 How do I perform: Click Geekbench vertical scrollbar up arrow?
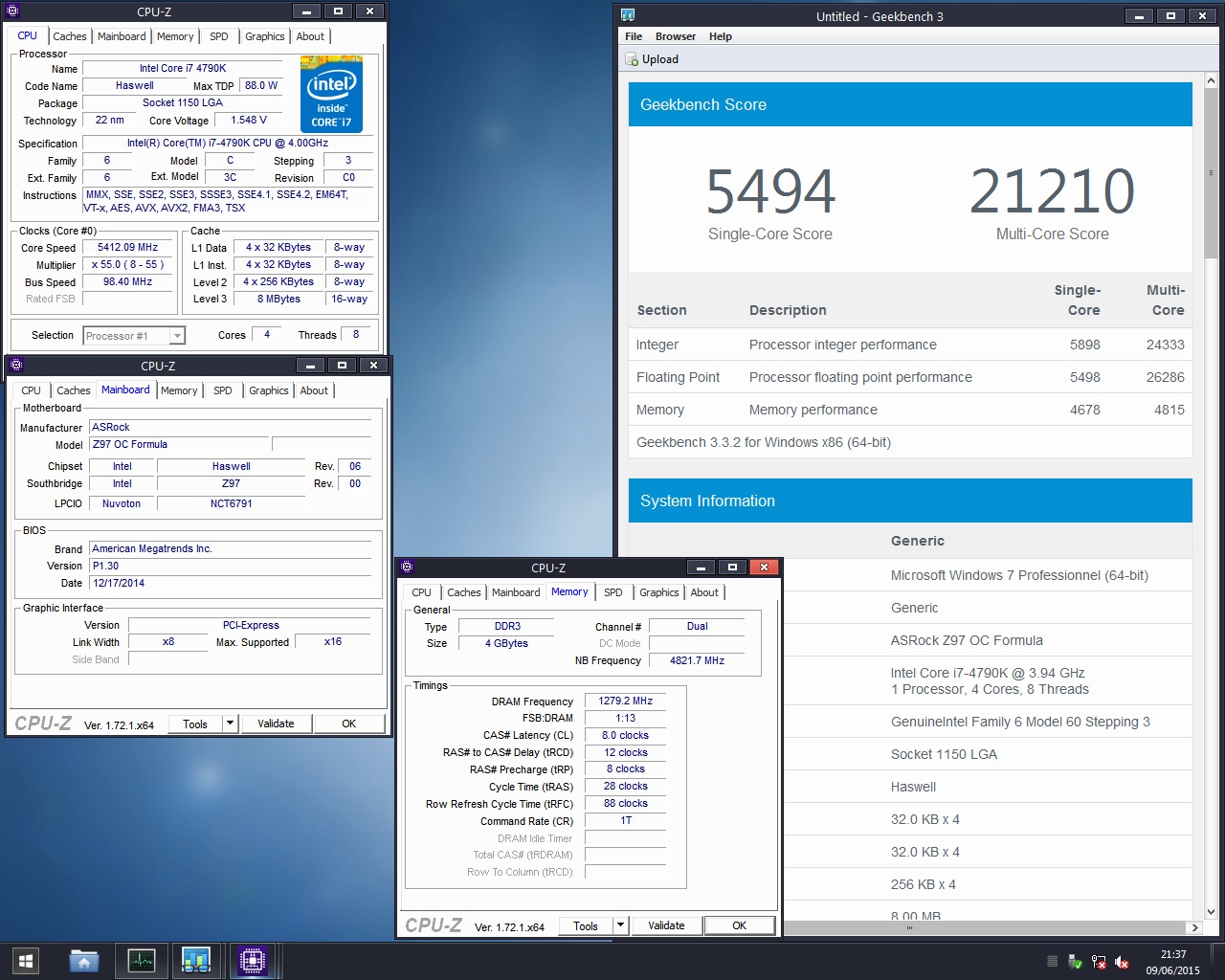tap(1211, 80)
